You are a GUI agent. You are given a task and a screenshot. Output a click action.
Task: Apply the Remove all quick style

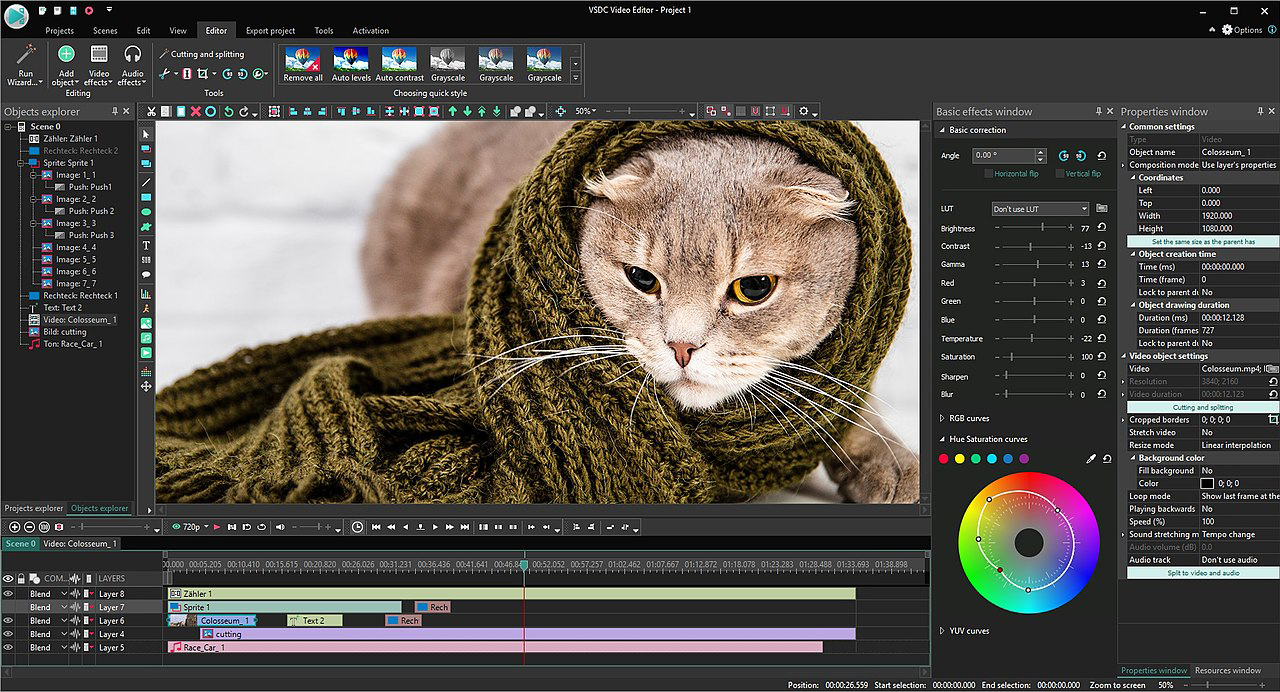coord(303,61)
